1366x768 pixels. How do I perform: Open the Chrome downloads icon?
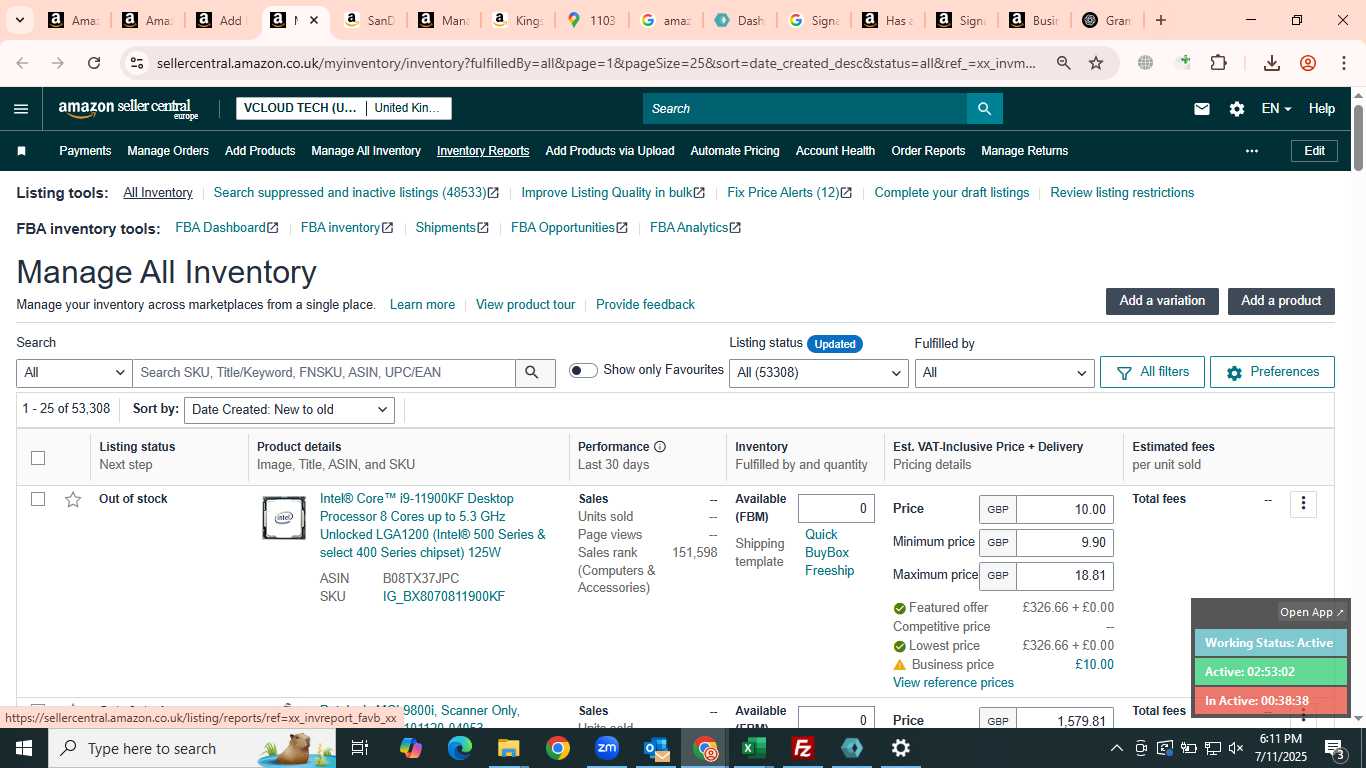1272,63
